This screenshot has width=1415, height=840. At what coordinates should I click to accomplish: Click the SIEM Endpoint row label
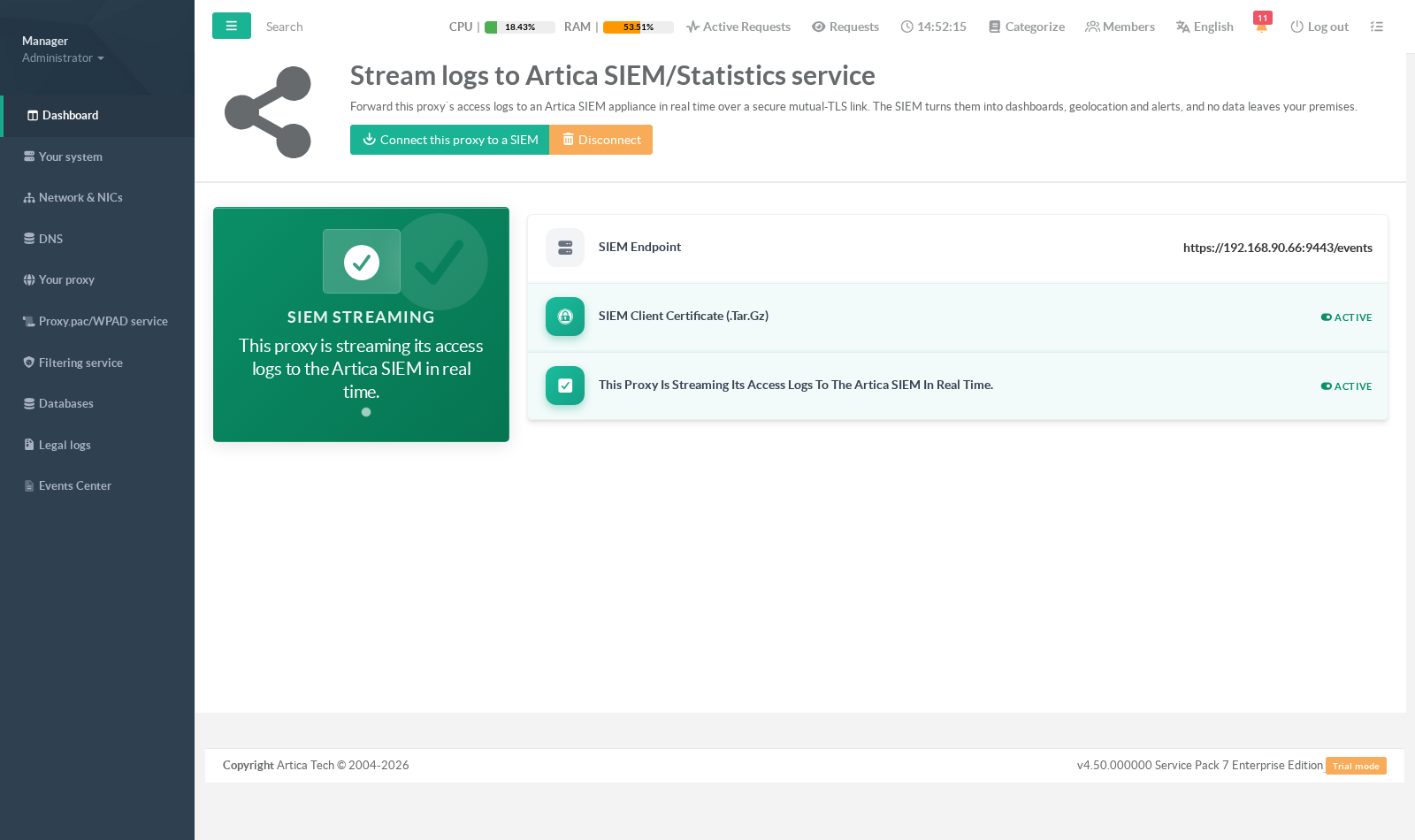(x=639, y=247)
